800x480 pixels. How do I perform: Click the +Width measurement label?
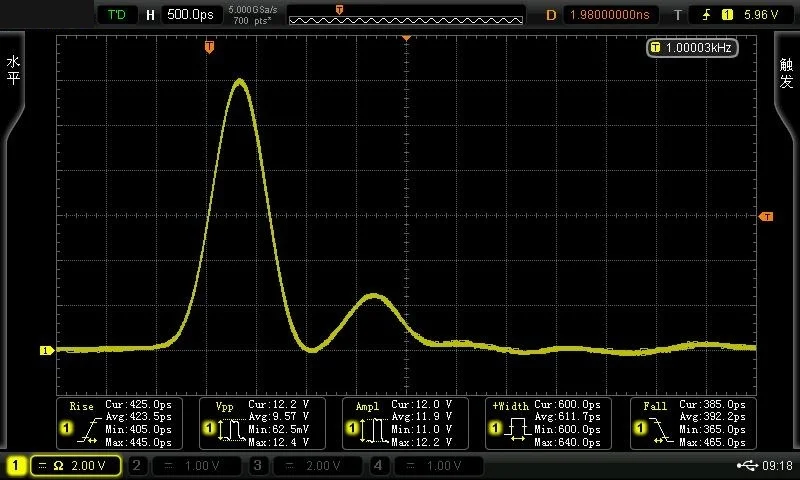tap(510, 407)
